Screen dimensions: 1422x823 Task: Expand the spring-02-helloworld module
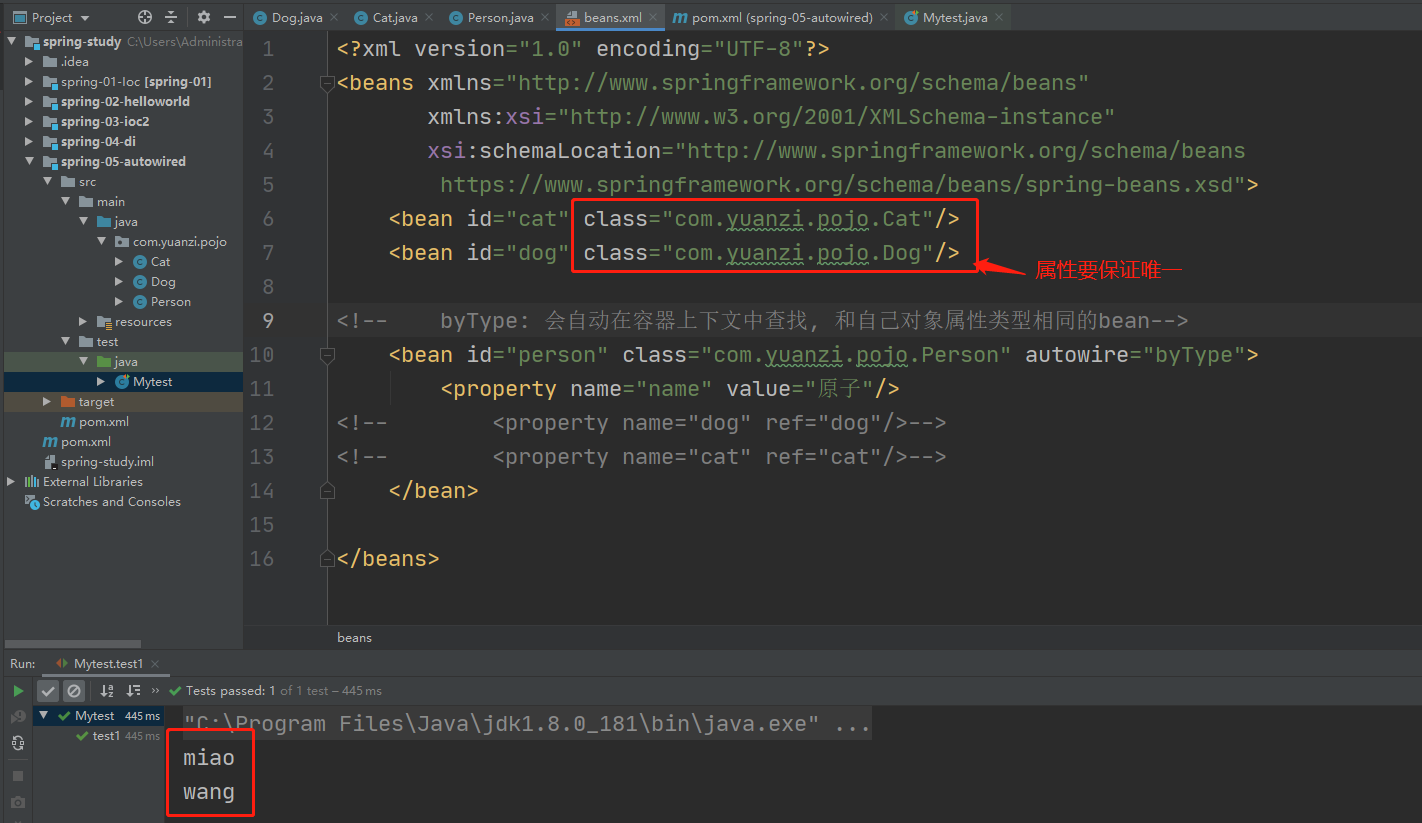click(30, 102)
